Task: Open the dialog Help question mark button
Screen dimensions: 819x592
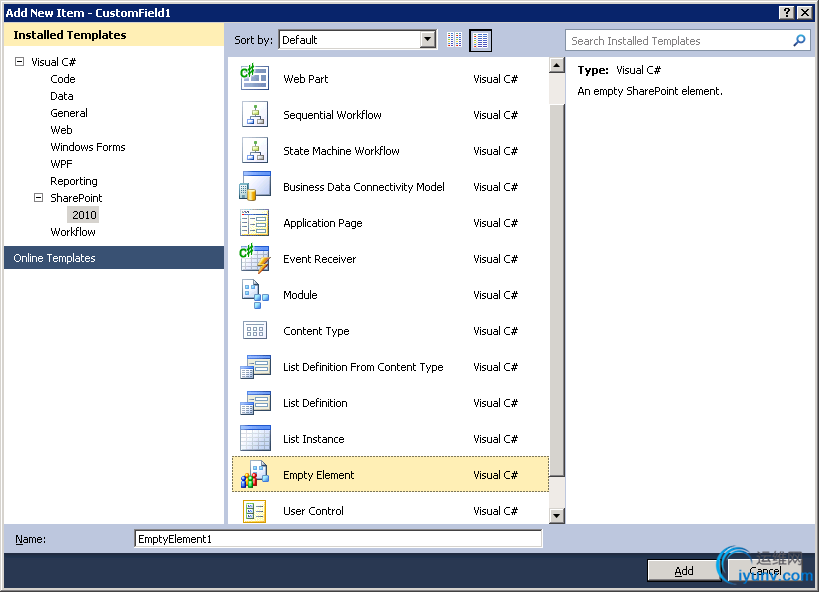Action: (787, 13)
